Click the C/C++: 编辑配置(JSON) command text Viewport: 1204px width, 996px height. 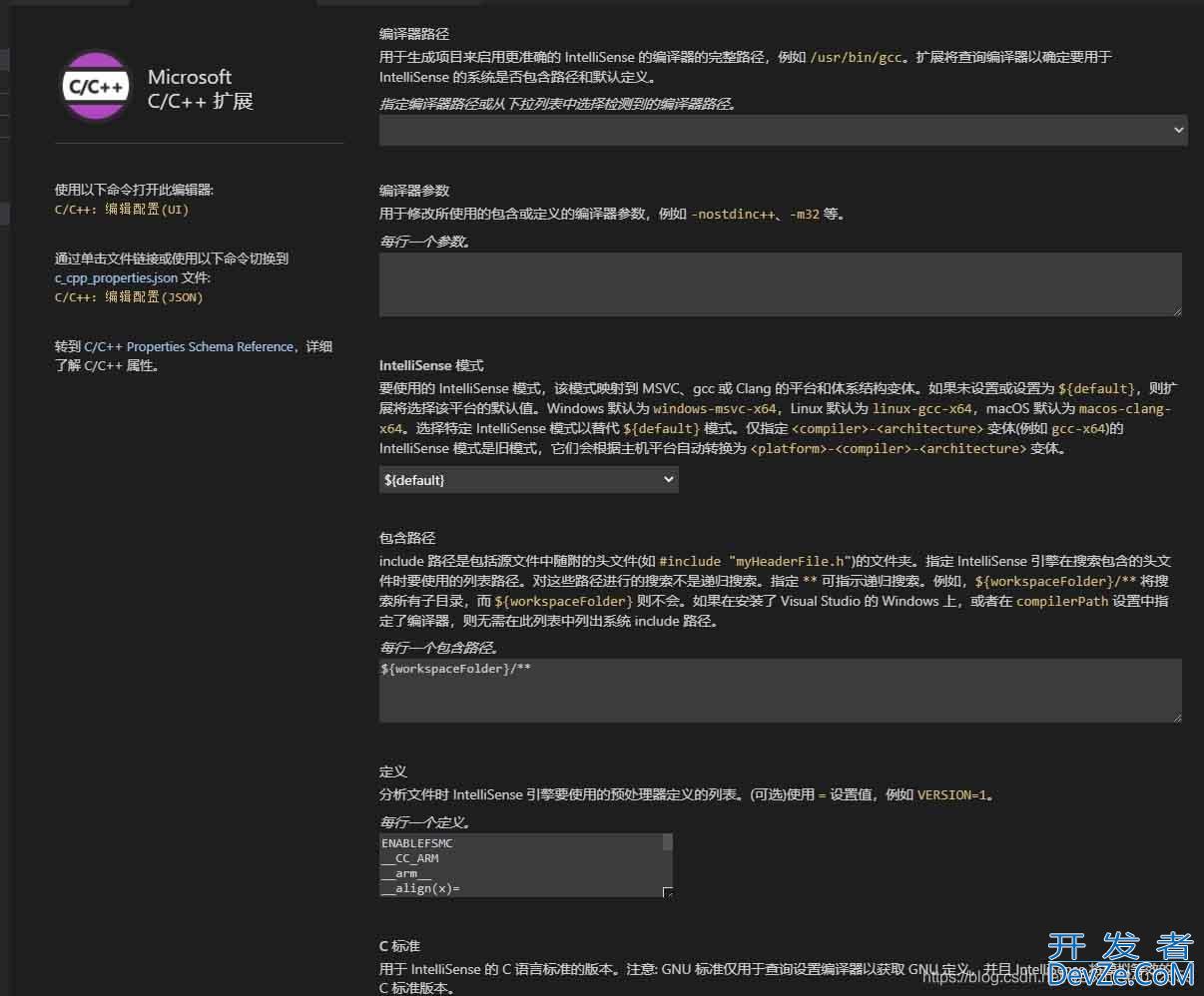[129, 296]
